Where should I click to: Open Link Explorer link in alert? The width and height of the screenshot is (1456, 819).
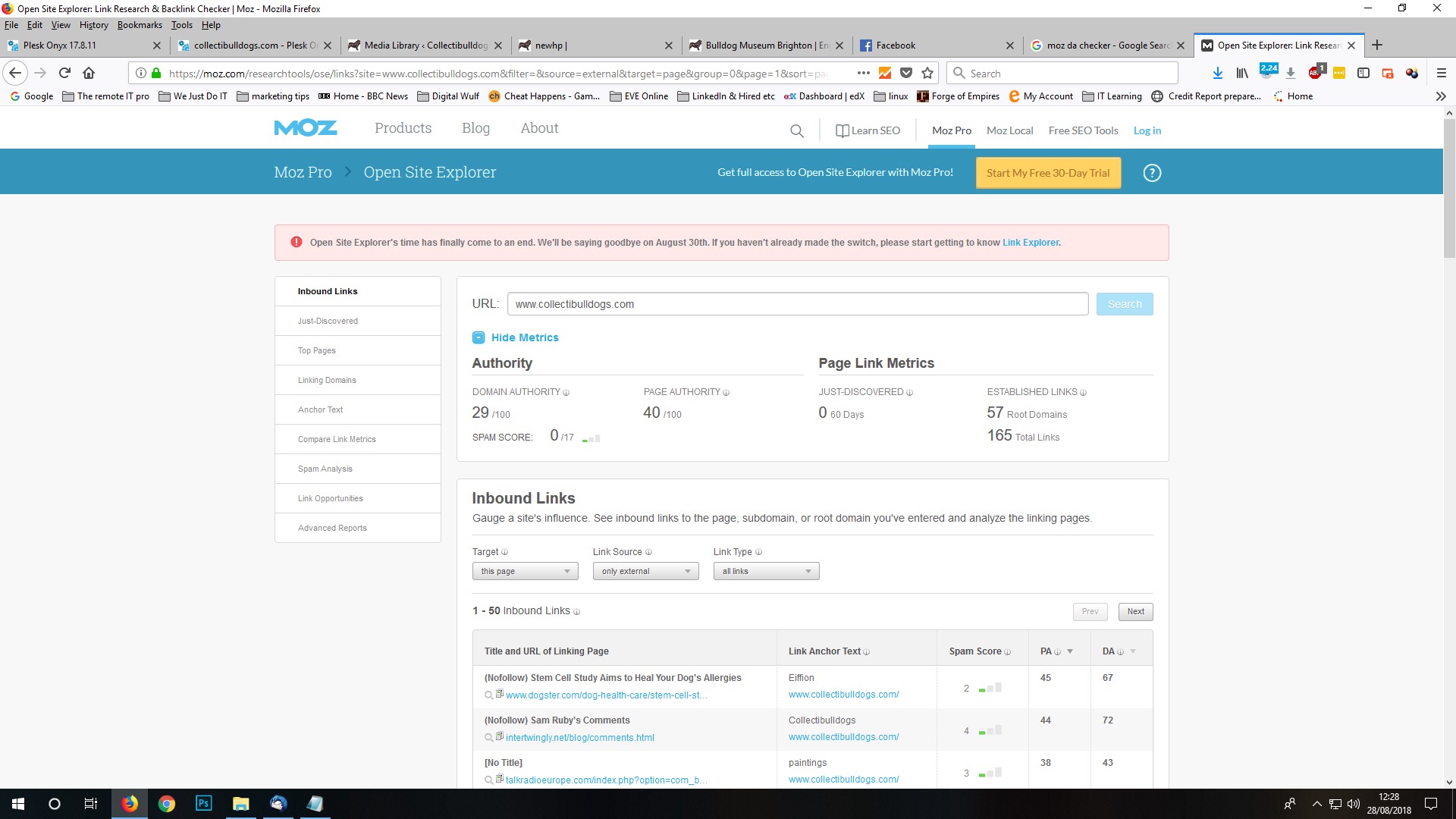[x=1031, y=243]
